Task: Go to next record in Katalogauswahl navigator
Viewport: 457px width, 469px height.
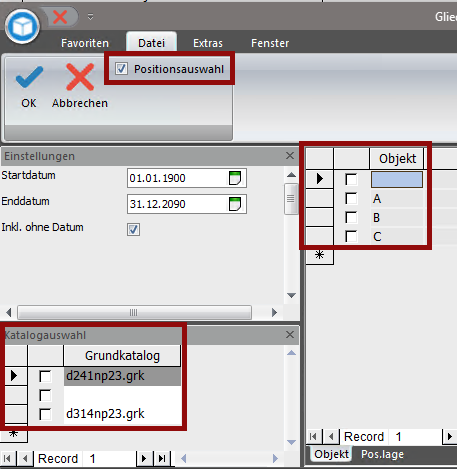Action: [144, 459]
